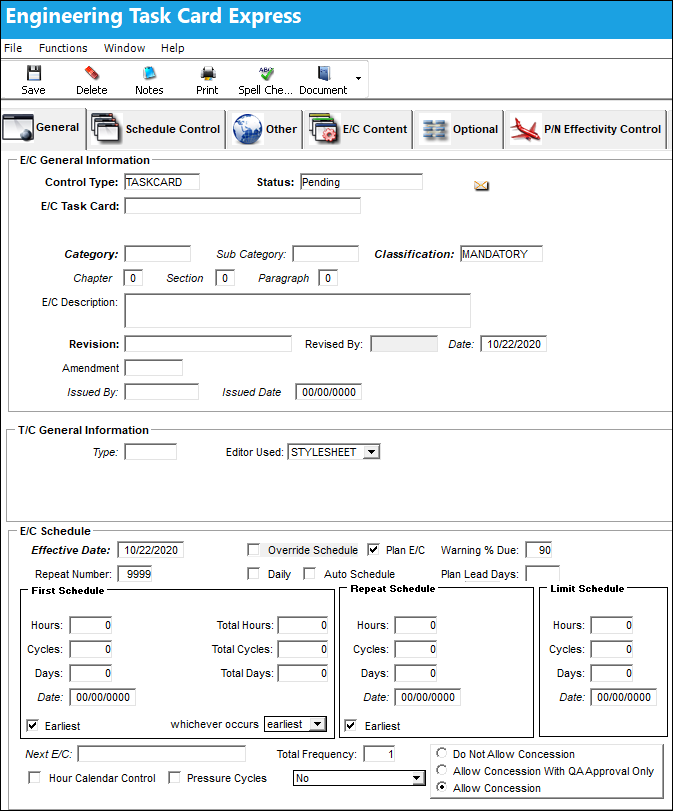Click the Delete eraser icon

pyautogui.click(x=92, y=73)
